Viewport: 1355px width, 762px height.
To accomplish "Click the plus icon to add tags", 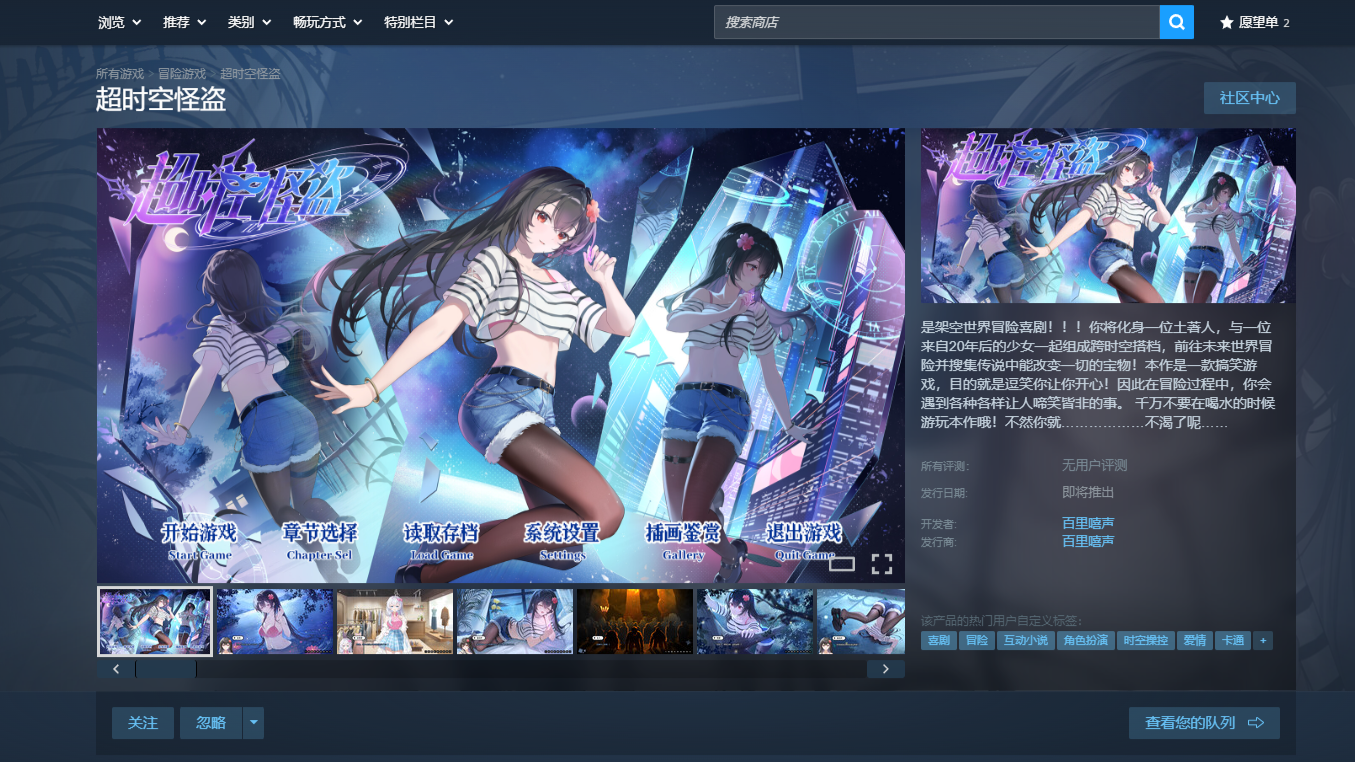I will (x=1262, y=641).
